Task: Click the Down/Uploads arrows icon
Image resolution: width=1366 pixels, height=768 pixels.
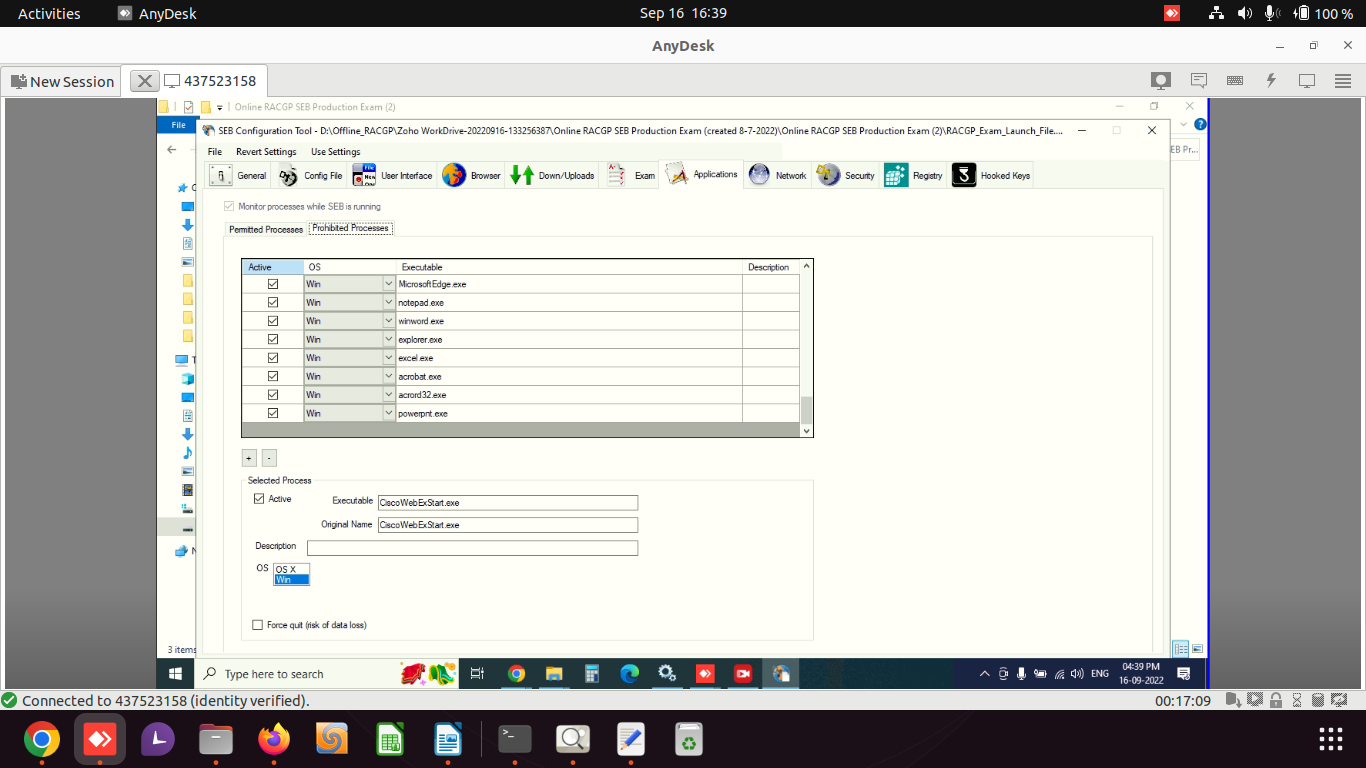Action: [522, 175]
